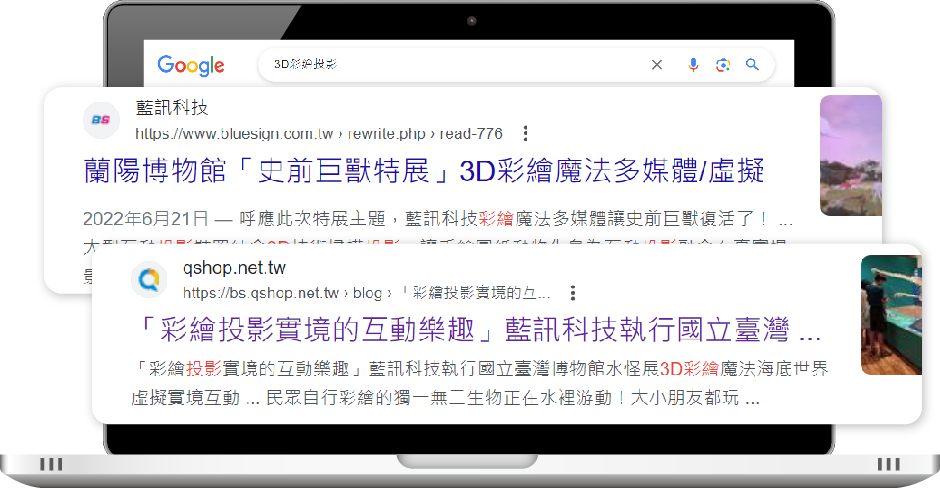940x488 pixels.
Task: Open the BS favicon of 藍訊科技 result
Action: [101, 120]
